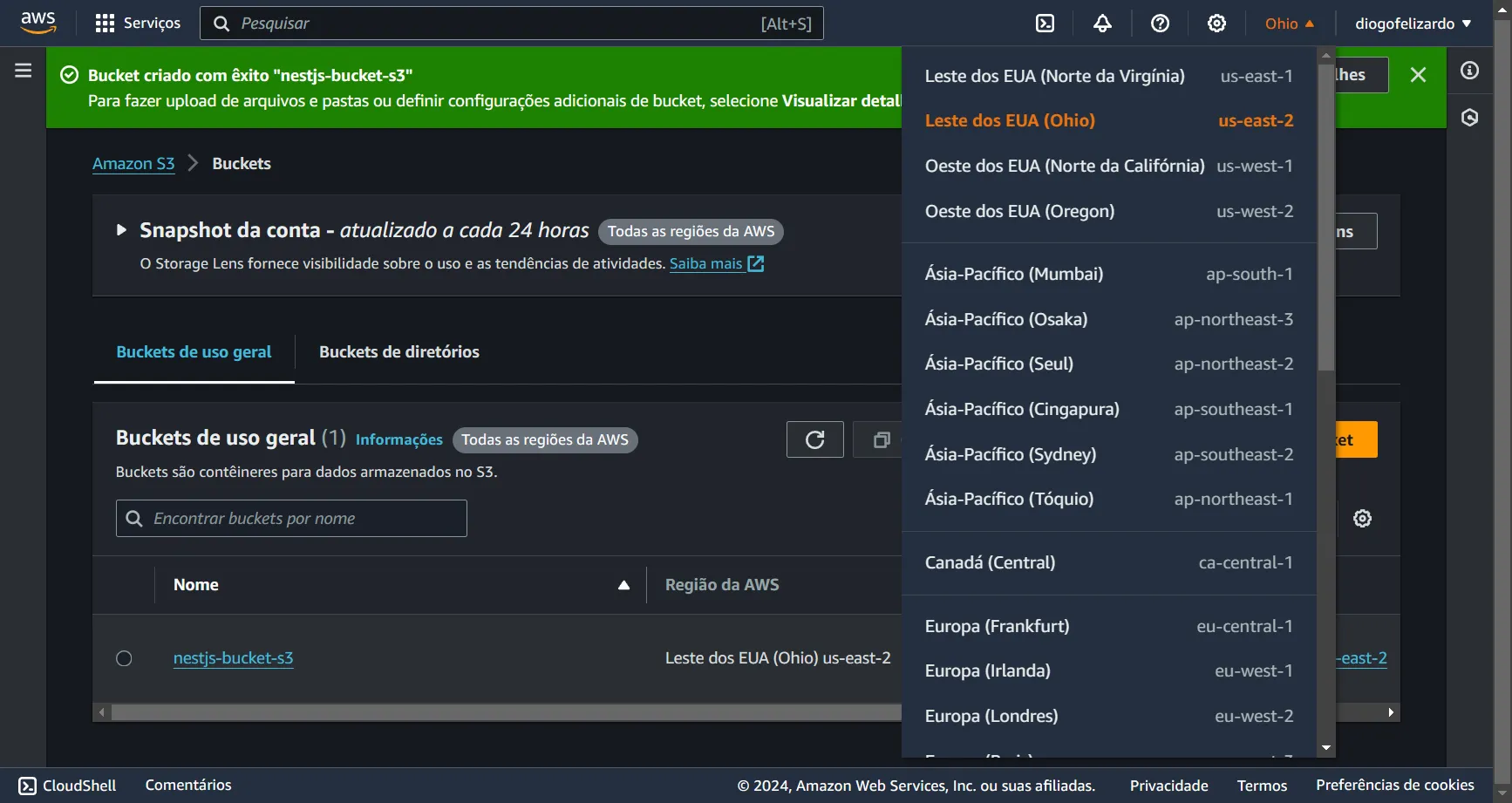The height and width of the screenshot is (803, 1512).
Task: Select region Ásia-Pacífico (Mumbai)
Action: 1109,274
